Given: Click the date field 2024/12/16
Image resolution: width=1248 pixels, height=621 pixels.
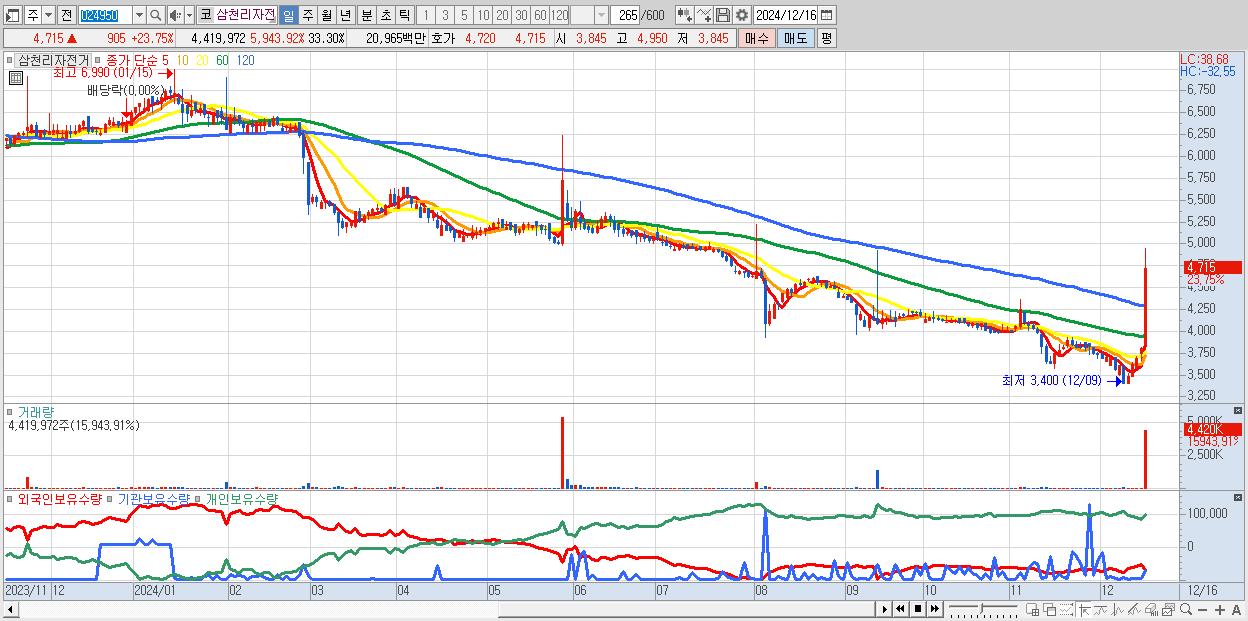Looking at the screenshot, I should 785,15.
